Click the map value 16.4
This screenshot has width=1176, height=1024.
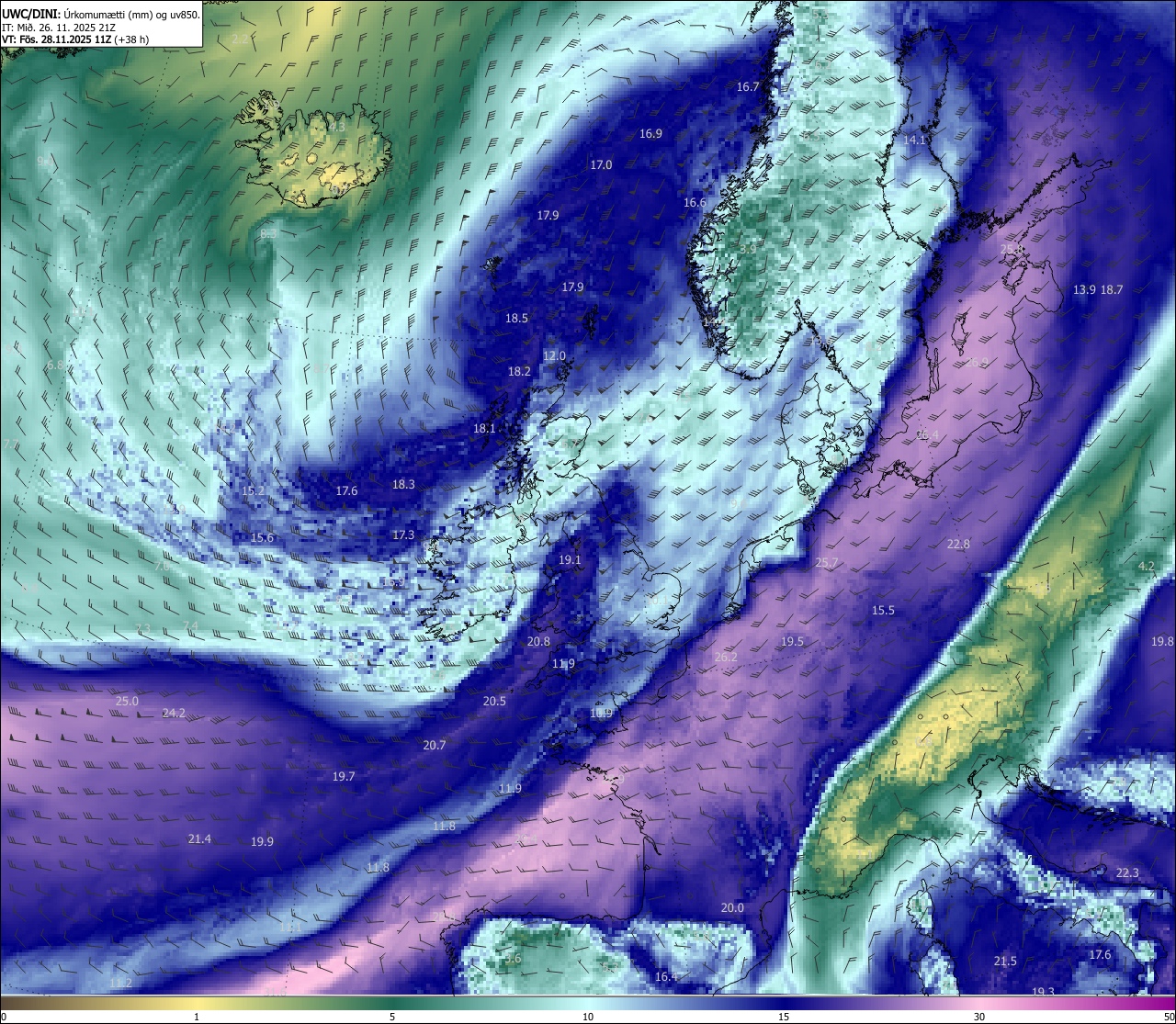pos(666,977)
